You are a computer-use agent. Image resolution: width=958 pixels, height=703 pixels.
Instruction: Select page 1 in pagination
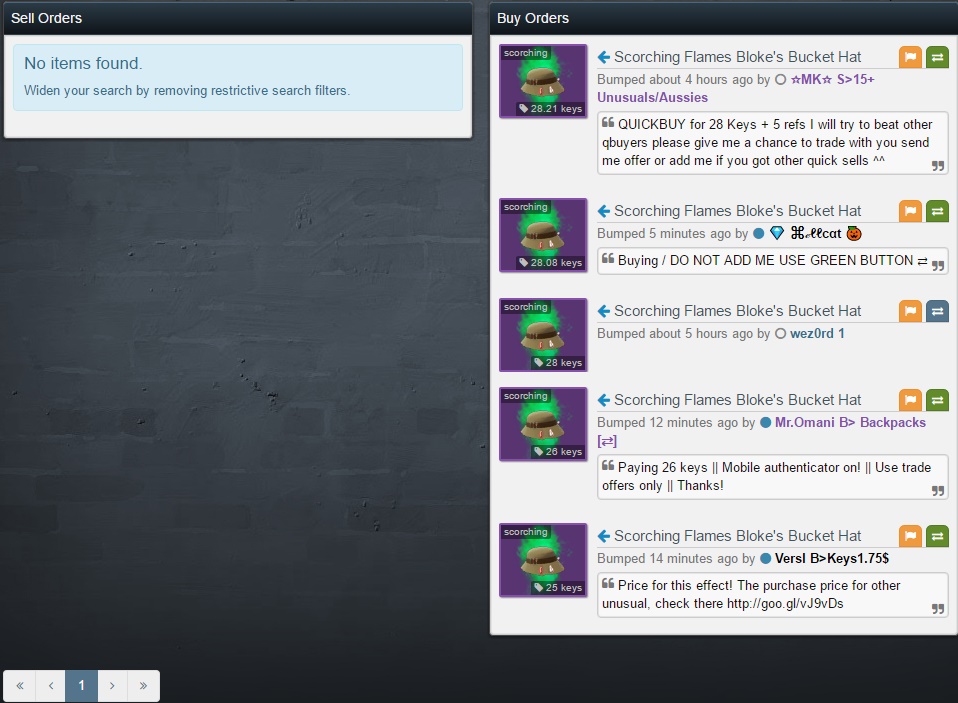[81, 686]
